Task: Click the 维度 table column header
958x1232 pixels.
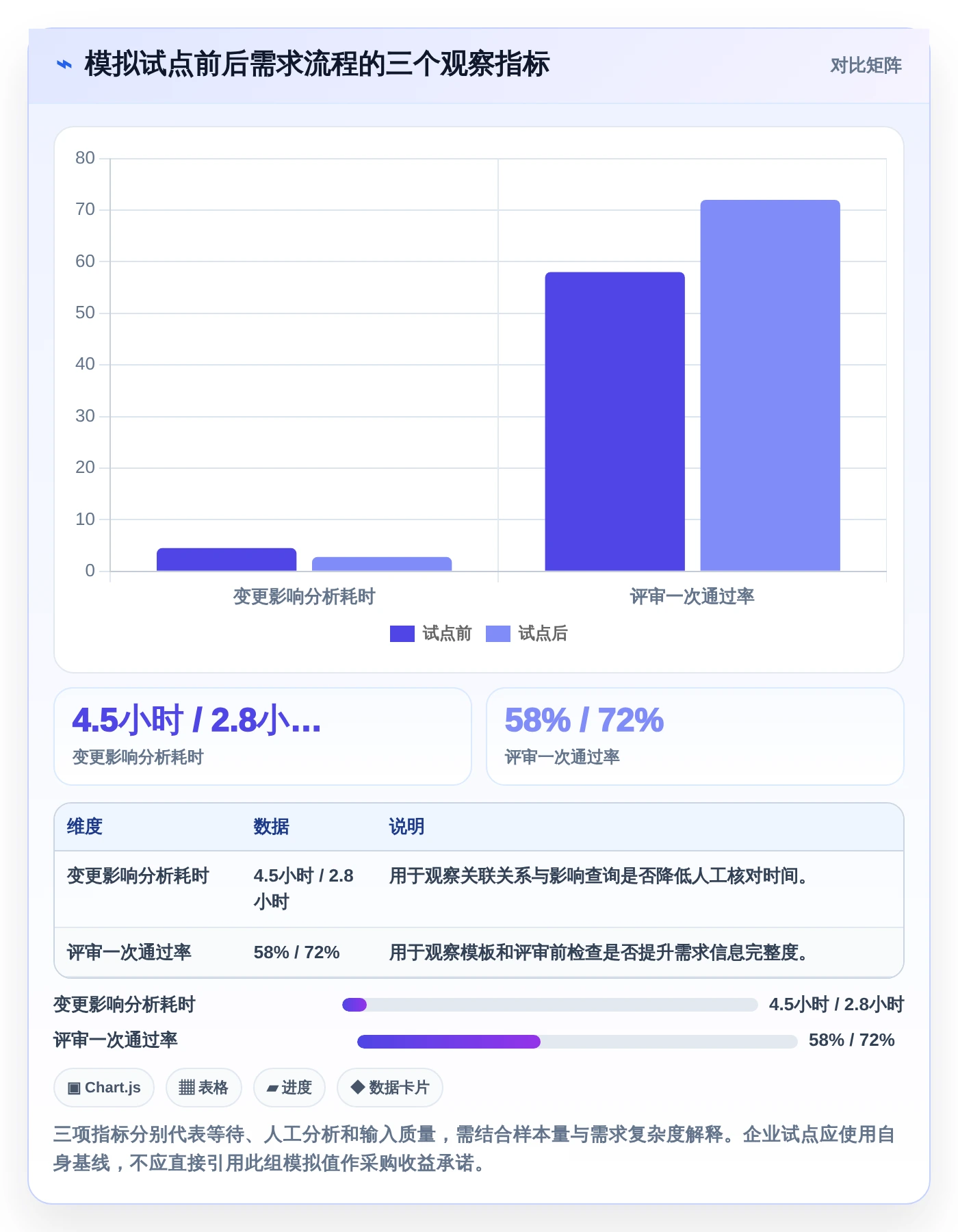Action: pos(85,827)
